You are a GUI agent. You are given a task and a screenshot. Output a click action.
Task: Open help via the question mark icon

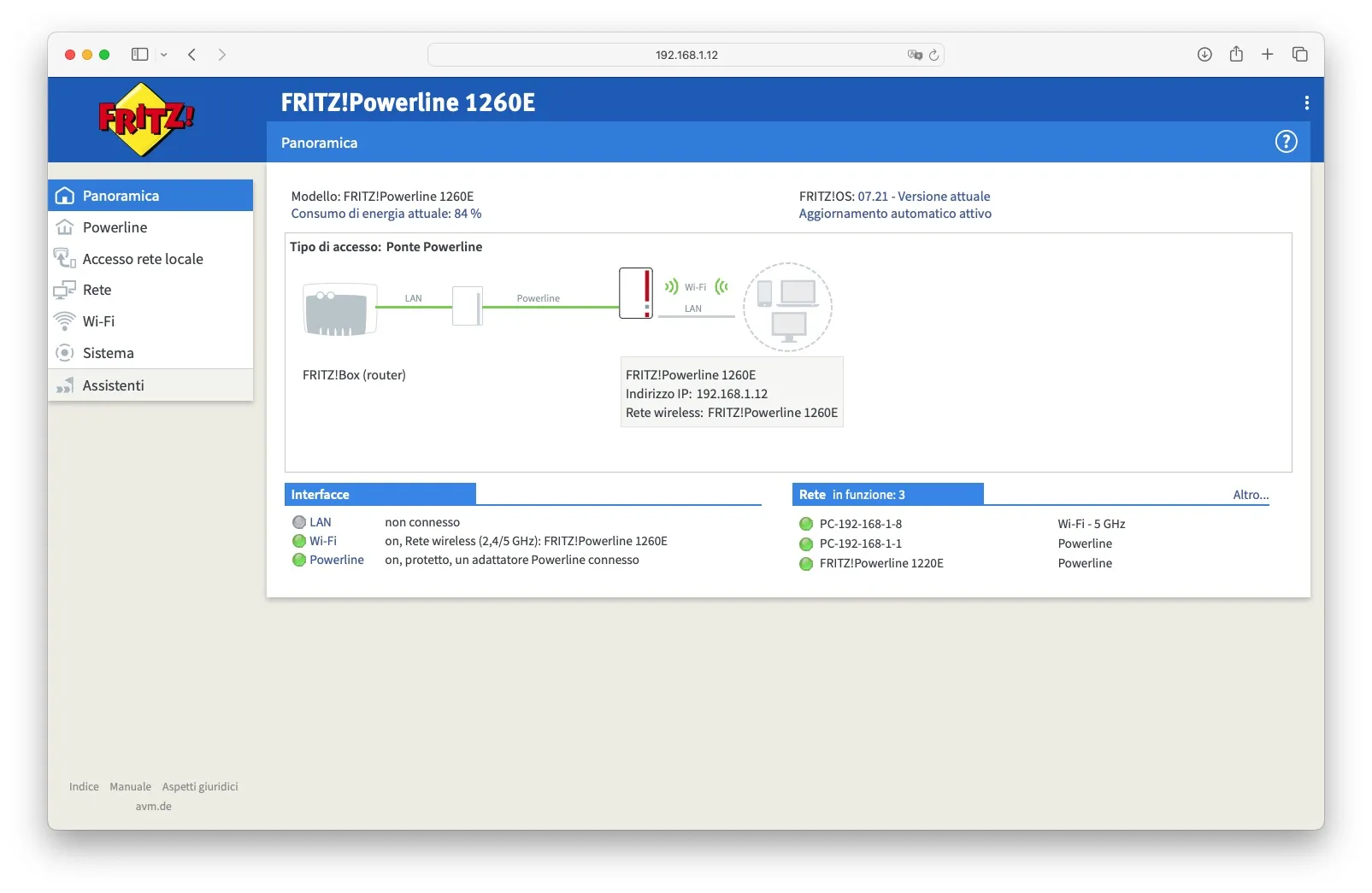pos(1286,141)
